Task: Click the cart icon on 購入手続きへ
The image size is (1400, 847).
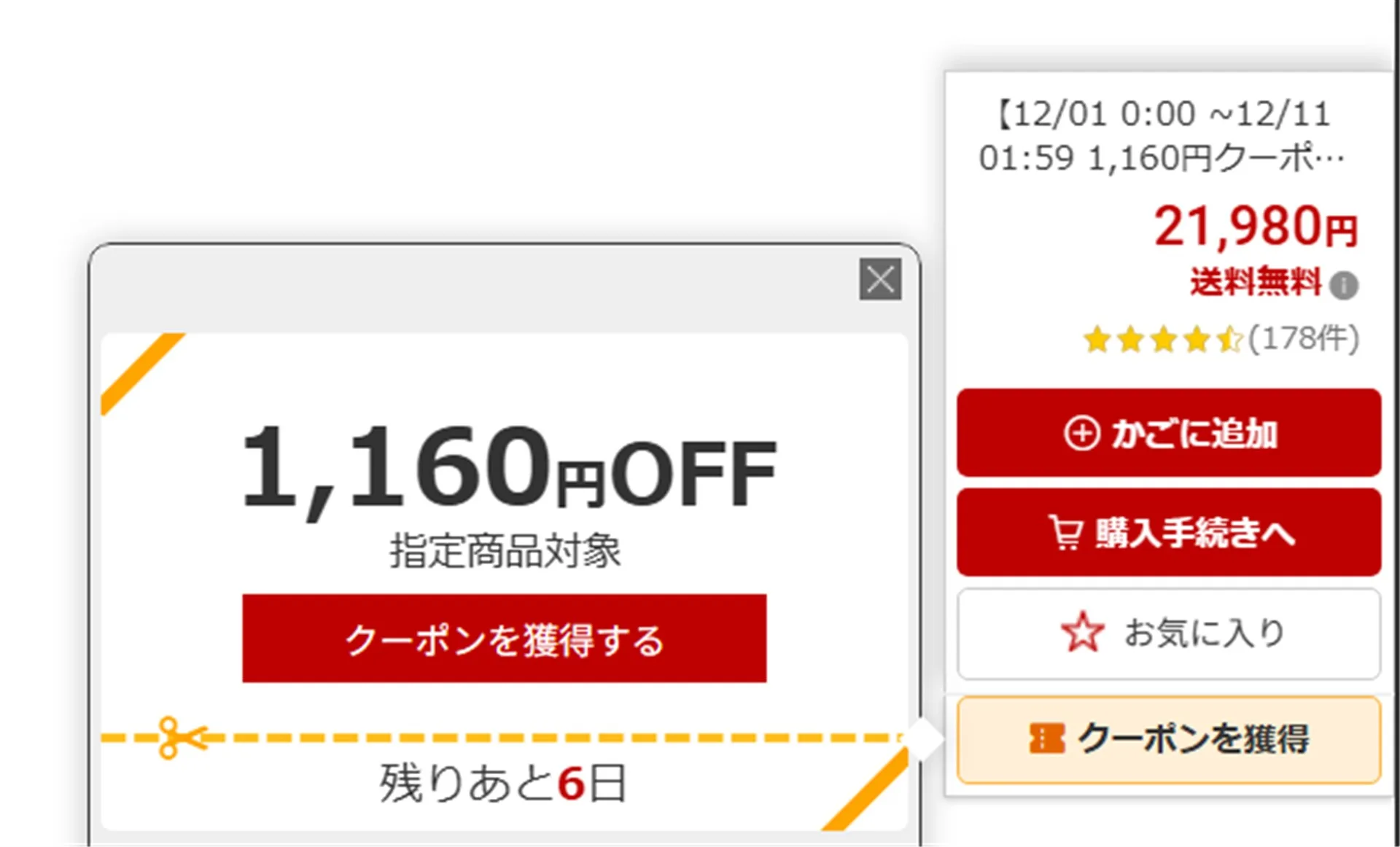Action: [x=1065, y=532]
